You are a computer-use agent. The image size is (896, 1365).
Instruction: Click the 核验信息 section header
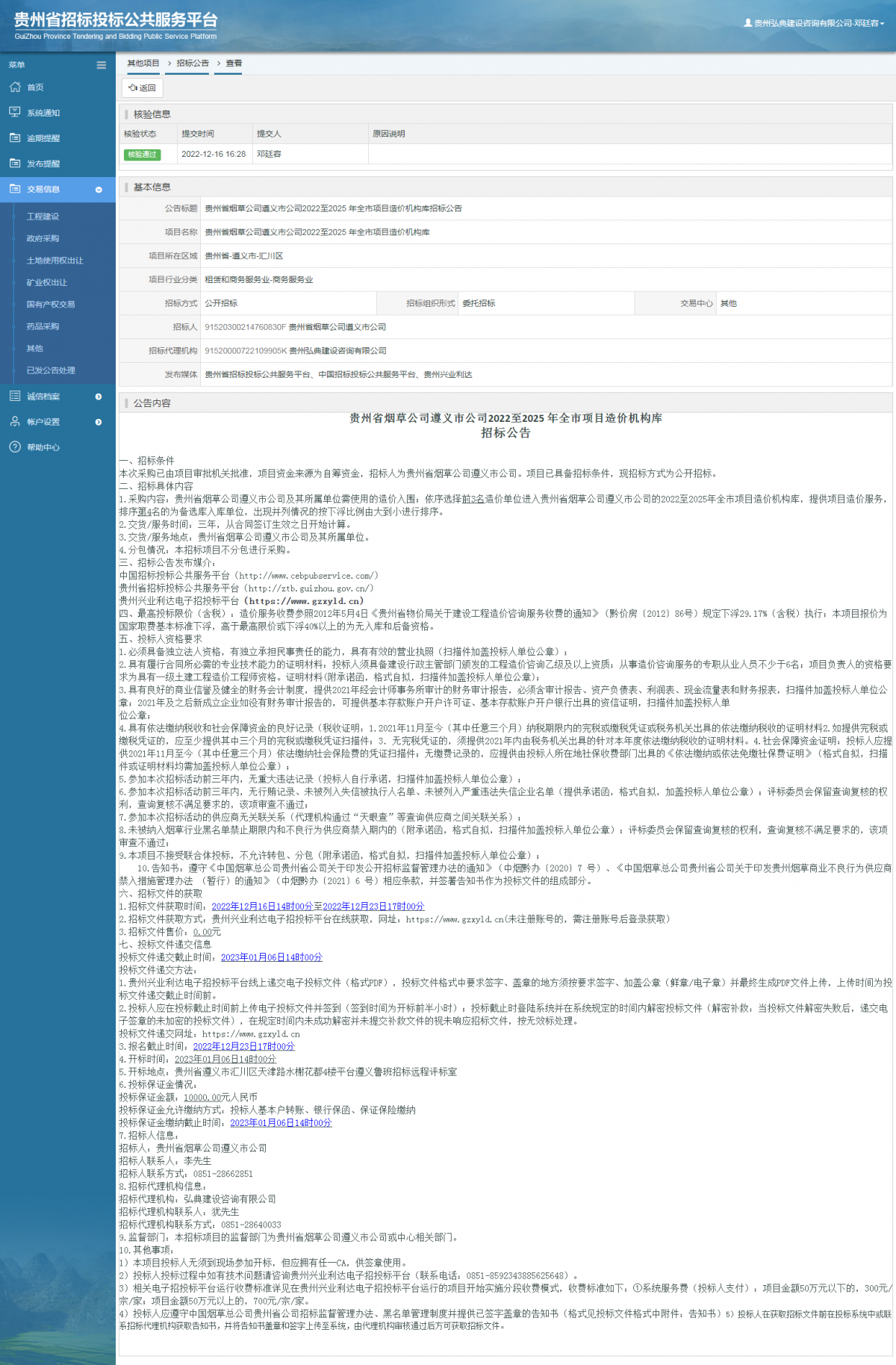pyautogui.click(x=152, y=114)
